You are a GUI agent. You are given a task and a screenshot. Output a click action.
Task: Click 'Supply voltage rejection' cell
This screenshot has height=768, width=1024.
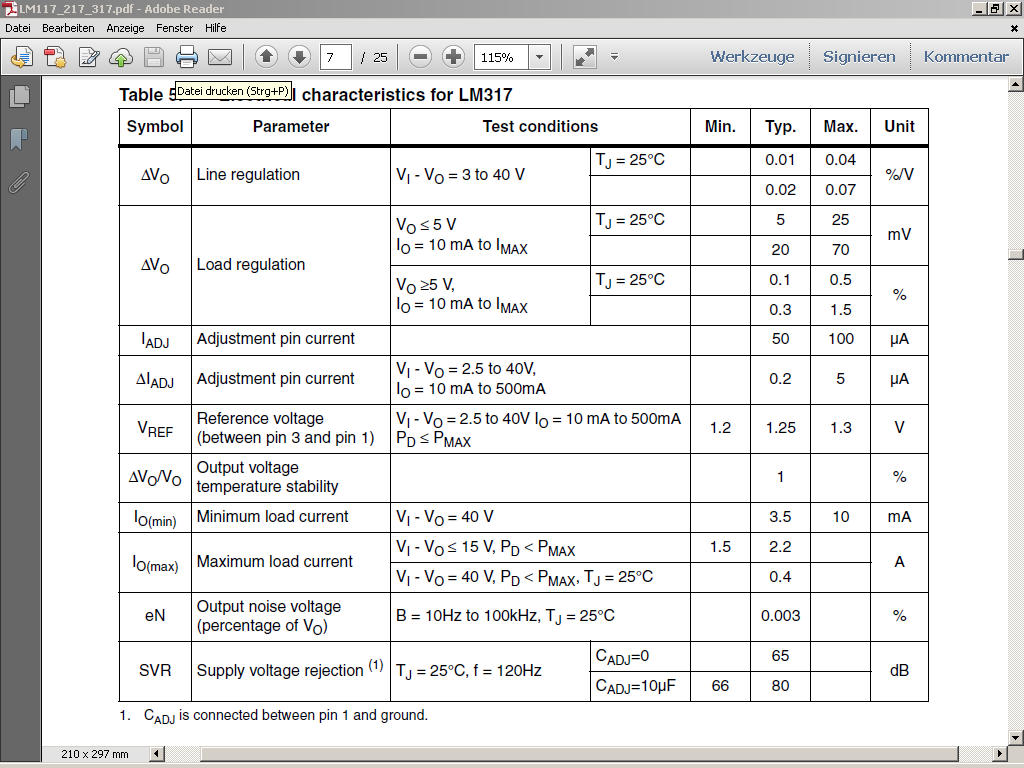pos(291,671)
